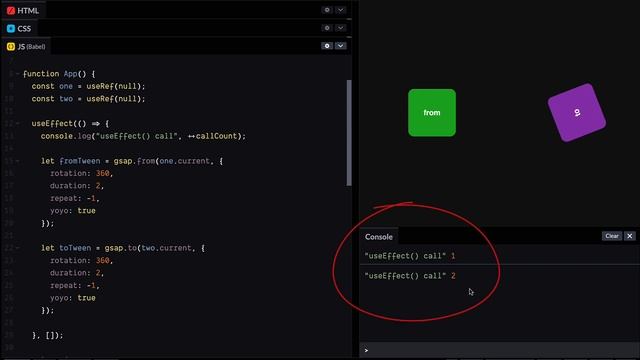Select the HTML editor tab
Viewport: 640px width, 360px height.
[x=23, y=11]
